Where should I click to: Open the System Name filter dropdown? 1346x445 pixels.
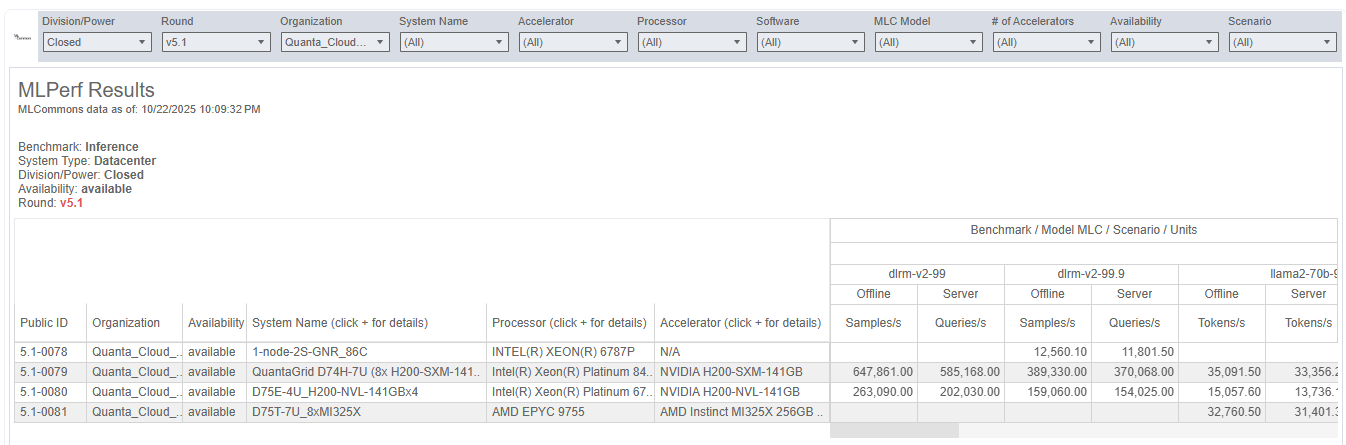tap(454, 42)
